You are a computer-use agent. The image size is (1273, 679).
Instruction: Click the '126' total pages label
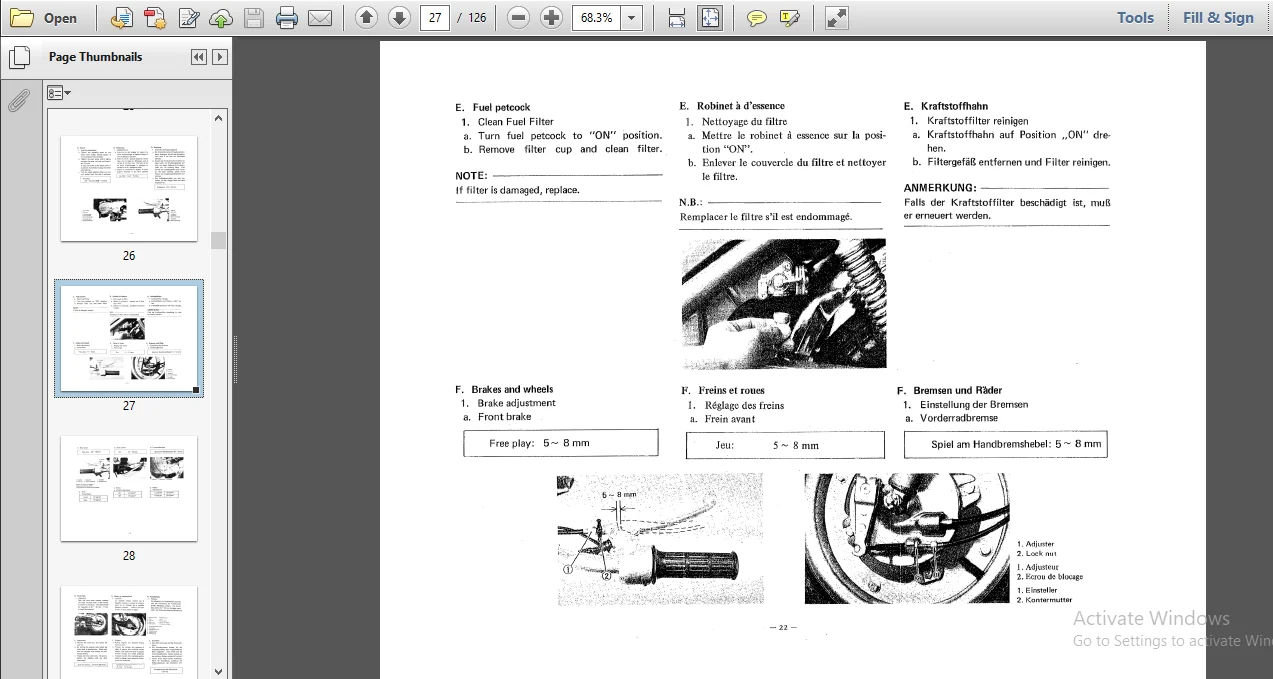pyautogui.click(x=477, y=17)
